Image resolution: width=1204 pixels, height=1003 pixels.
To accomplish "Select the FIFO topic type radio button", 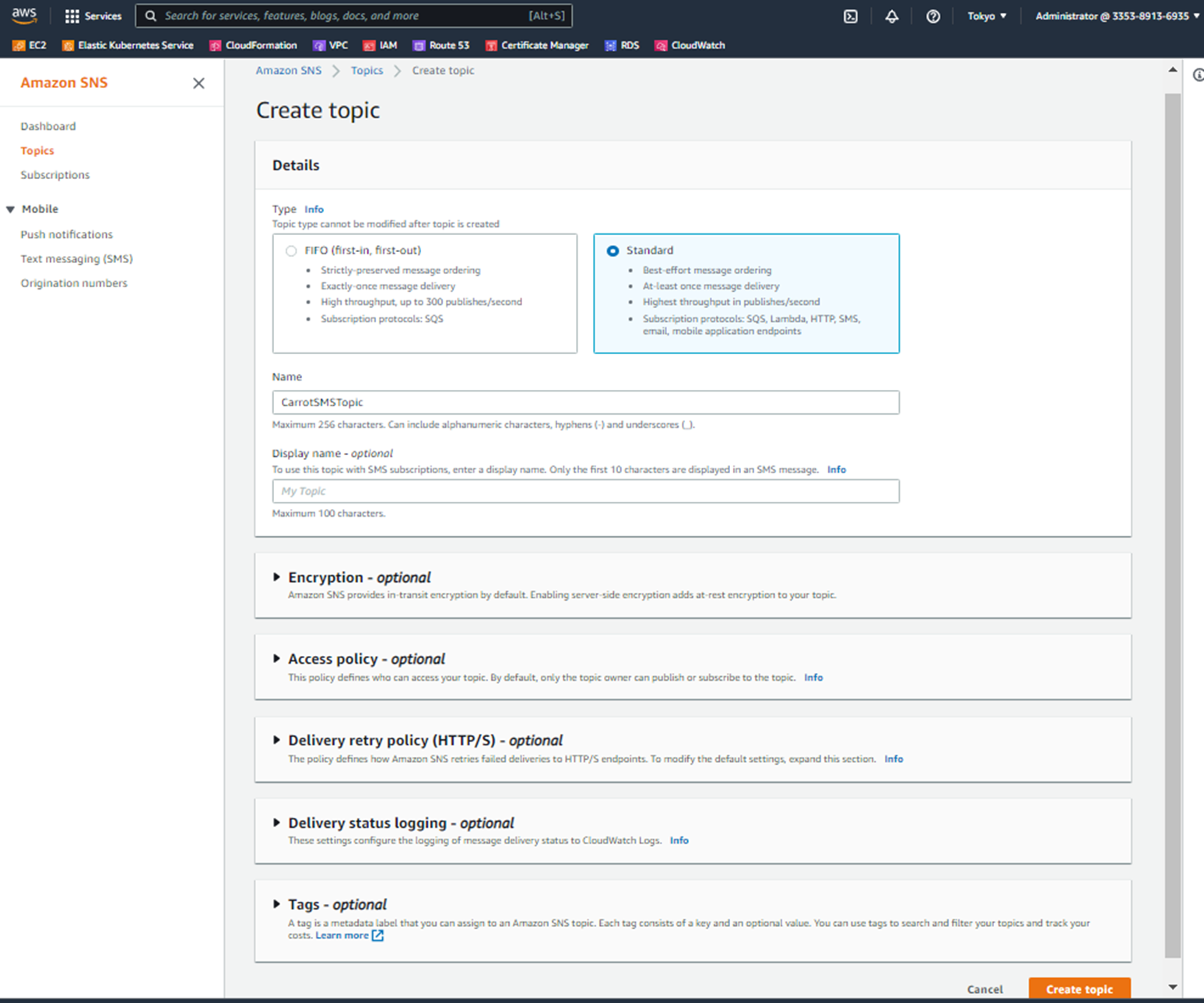I will click(x=291, y=251).
